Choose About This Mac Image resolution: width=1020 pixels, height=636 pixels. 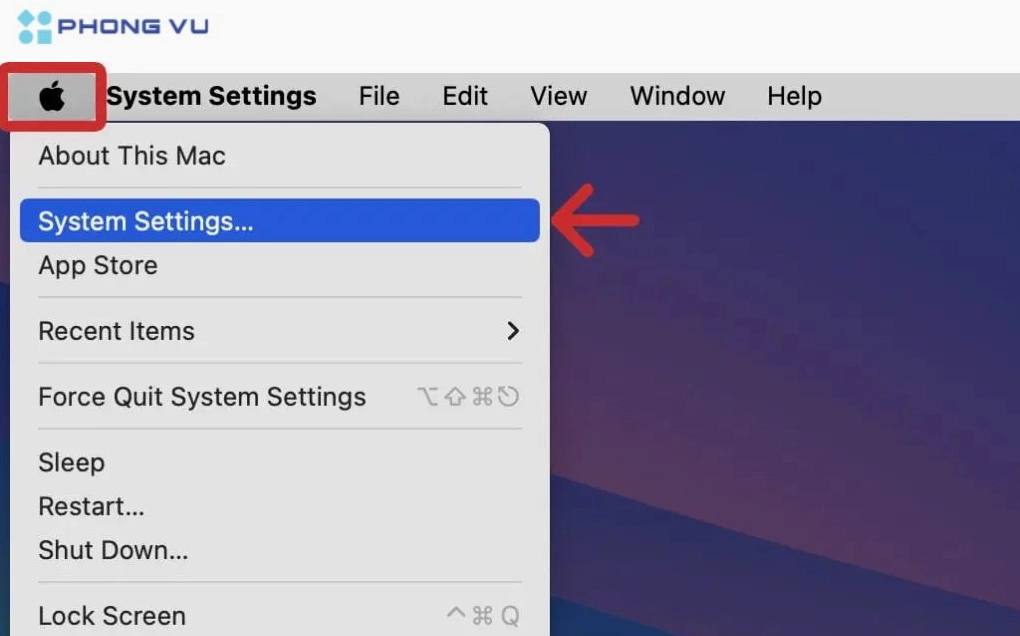click(x=132, y=156)
